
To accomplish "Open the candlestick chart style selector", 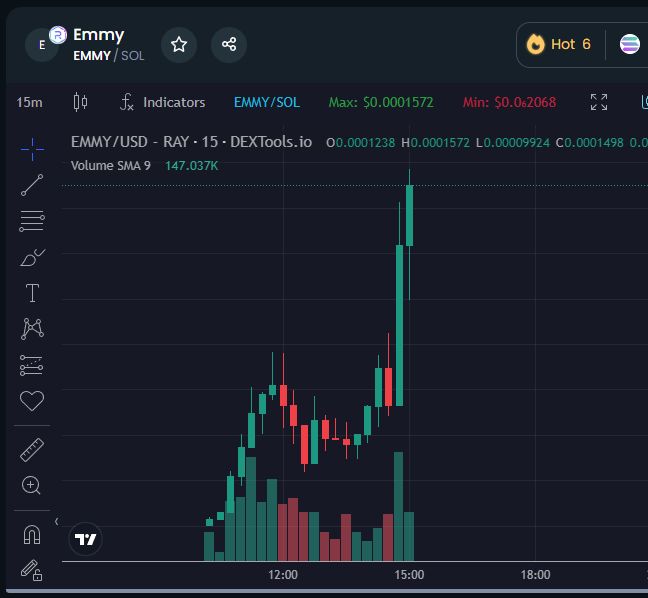I will point(81,102).
